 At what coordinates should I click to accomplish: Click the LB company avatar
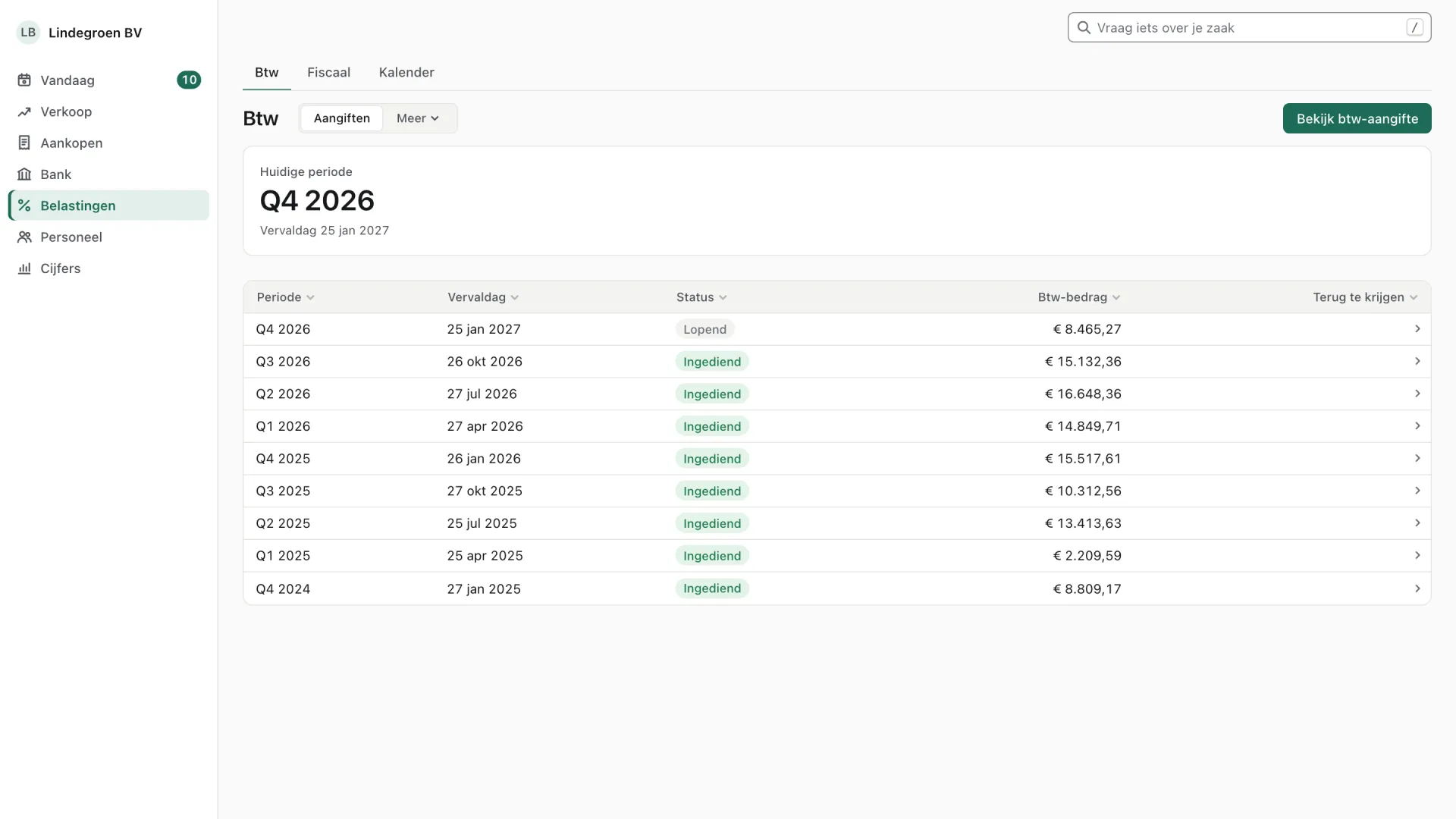coord(28,33)
